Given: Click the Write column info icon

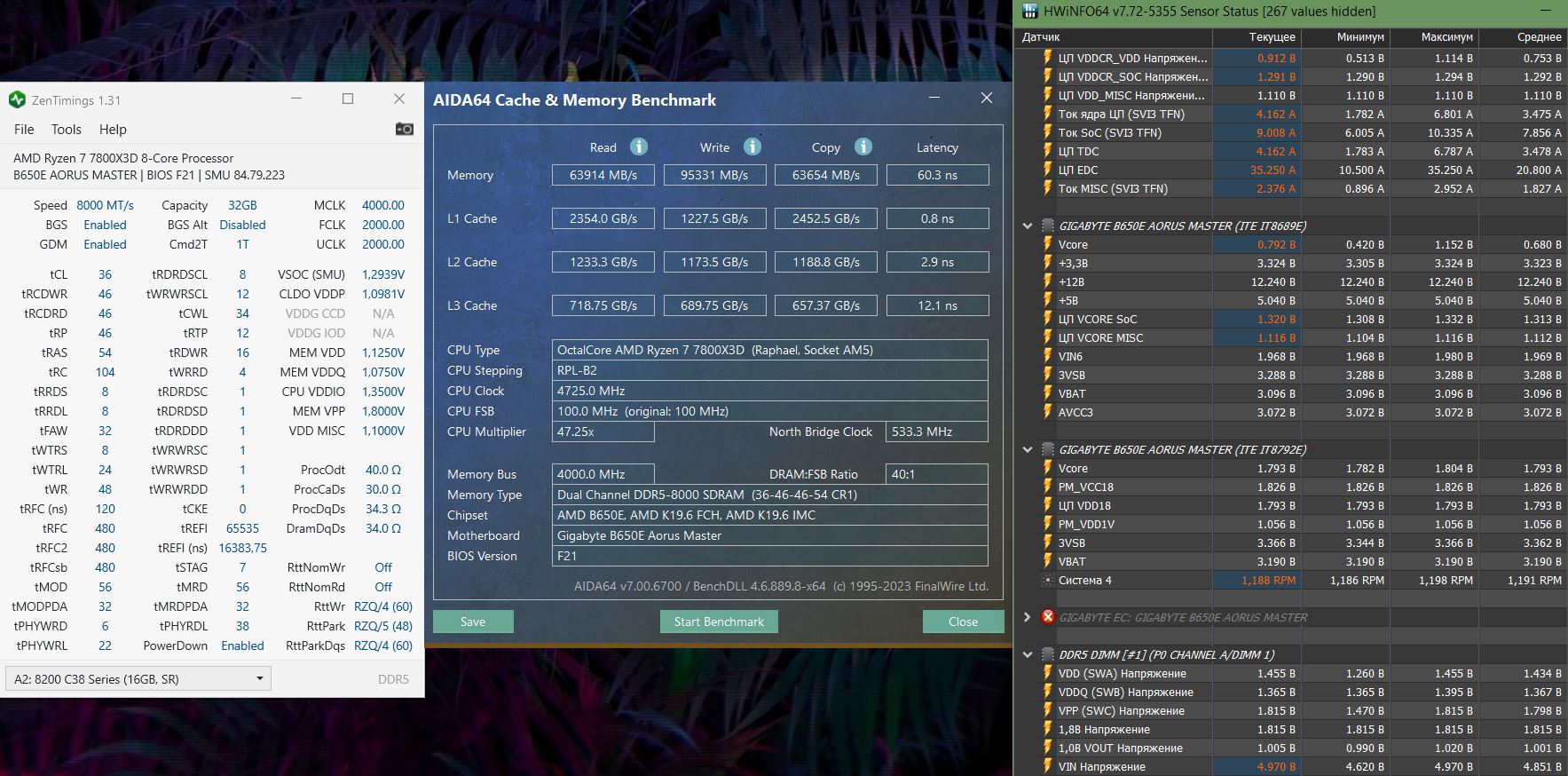Looking at the screenshot, I should point(752,147).
